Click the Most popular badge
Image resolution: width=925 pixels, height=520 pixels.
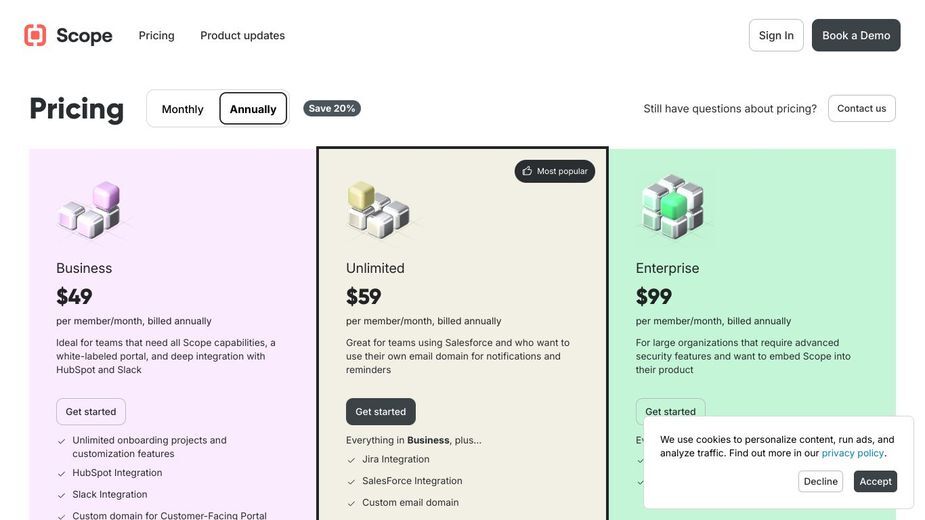point(555,171)
